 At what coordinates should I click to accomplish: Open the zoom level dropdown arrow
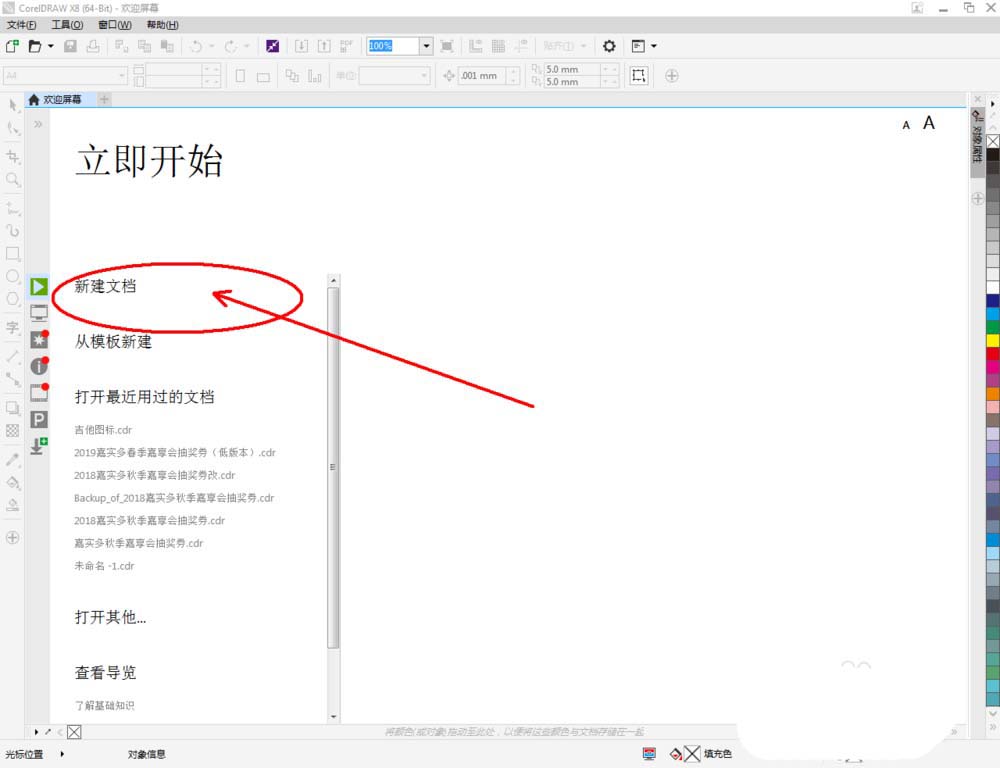[x=426, y=46]
